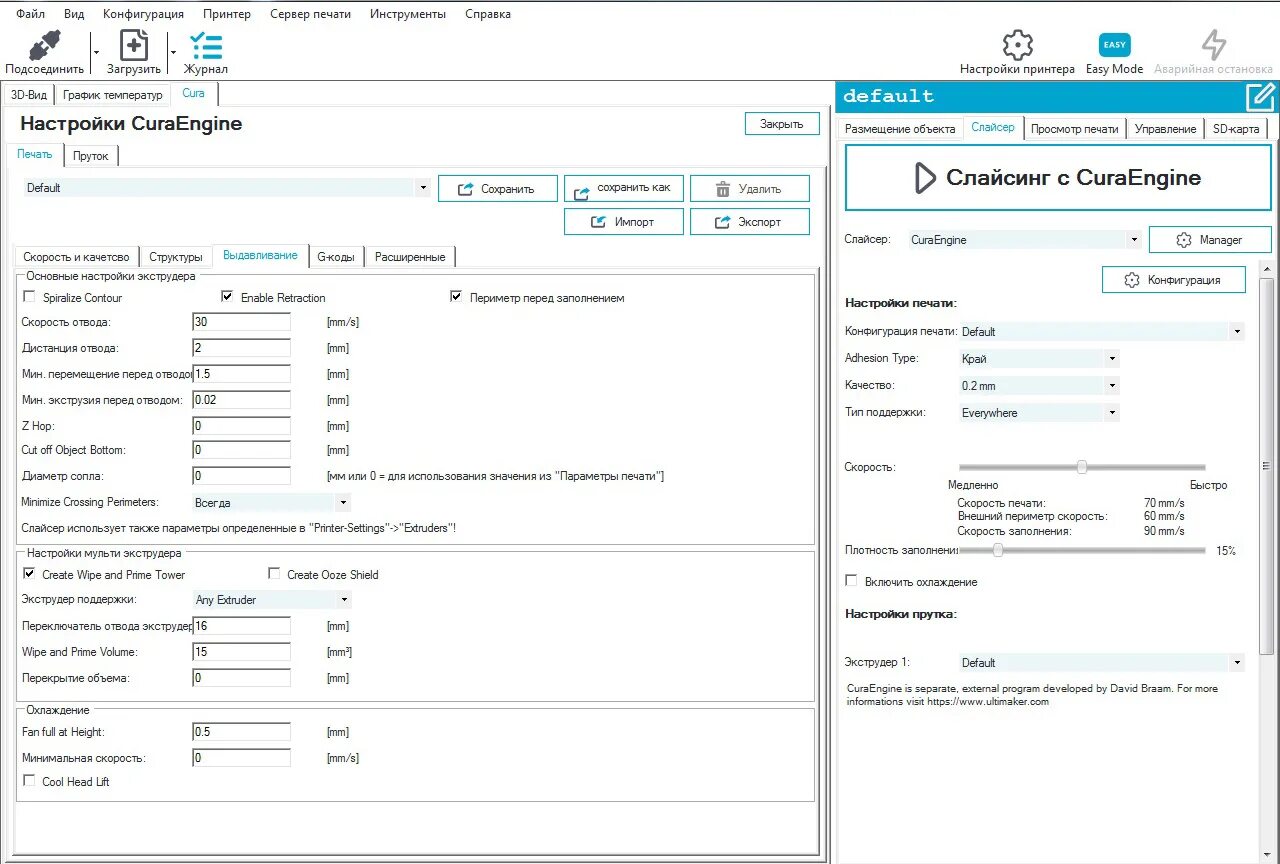Click the Экспорт button
The image size is (1280, 864).
click(750, 222)
